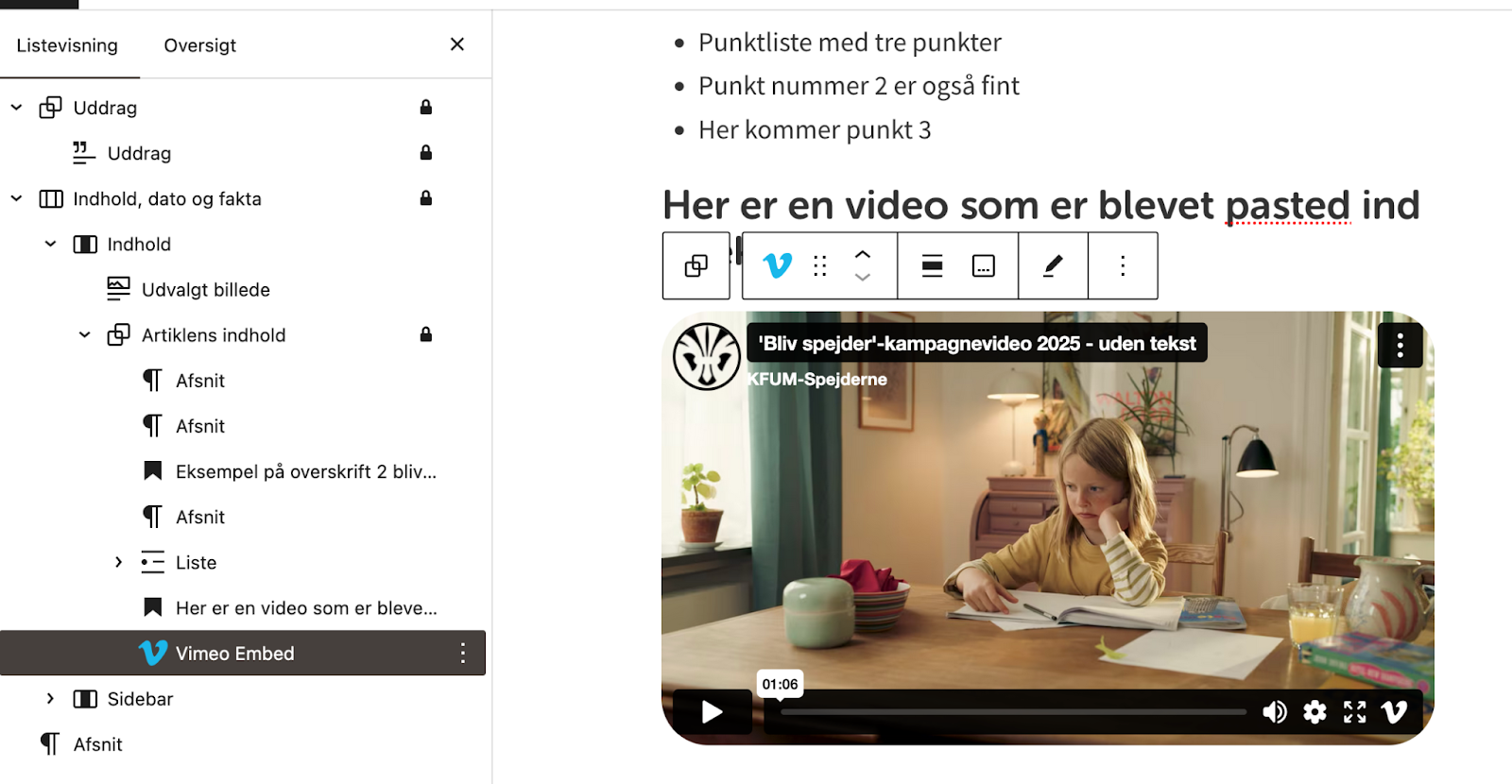The width and height of the screenshot is (1512, 784).
Task: Collapse the Indhold tree item
Action: click(50, 244)
